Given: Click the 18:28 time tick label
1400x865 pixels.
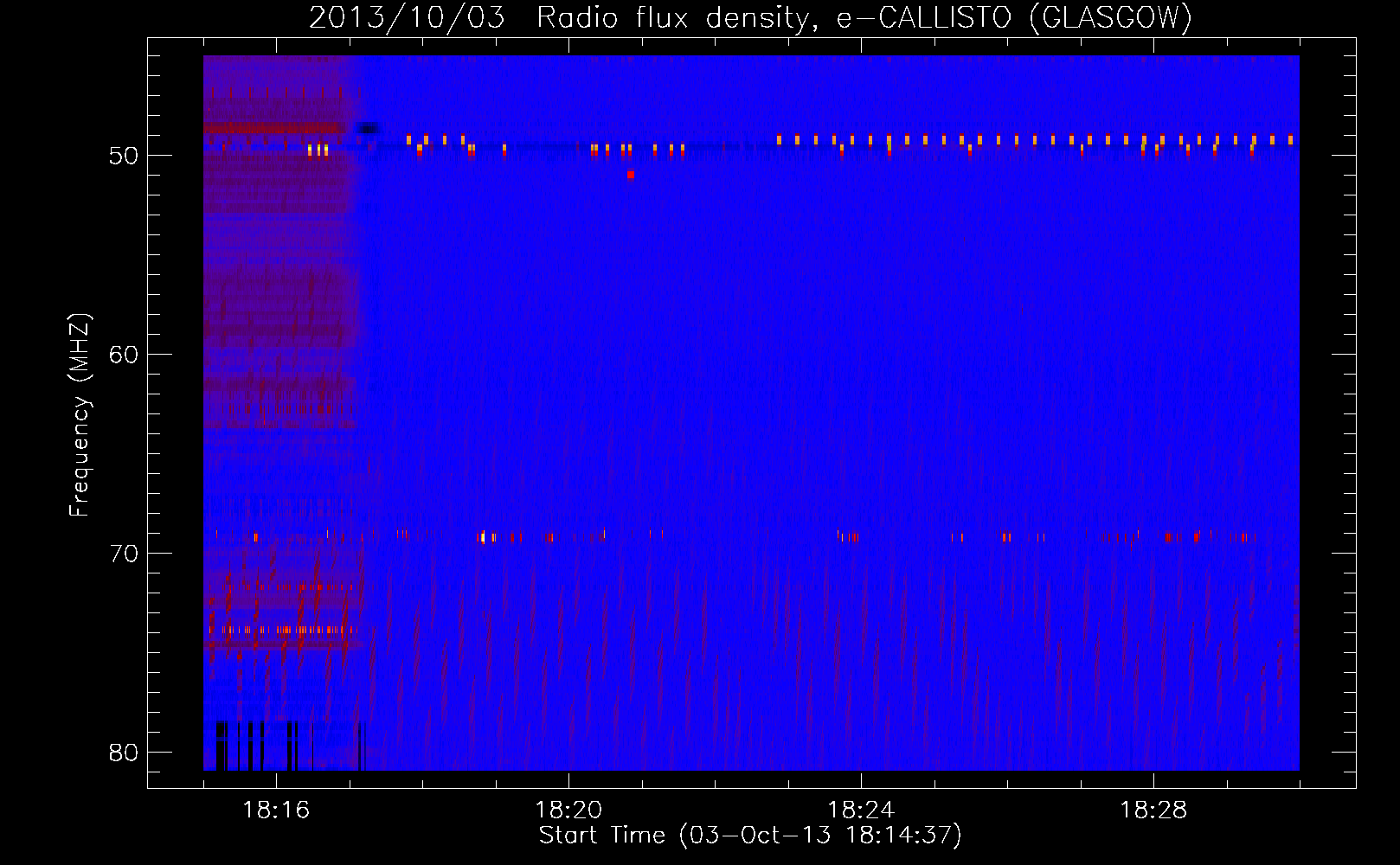Looking at the screenshot, I should click(x=1153, y=810).
